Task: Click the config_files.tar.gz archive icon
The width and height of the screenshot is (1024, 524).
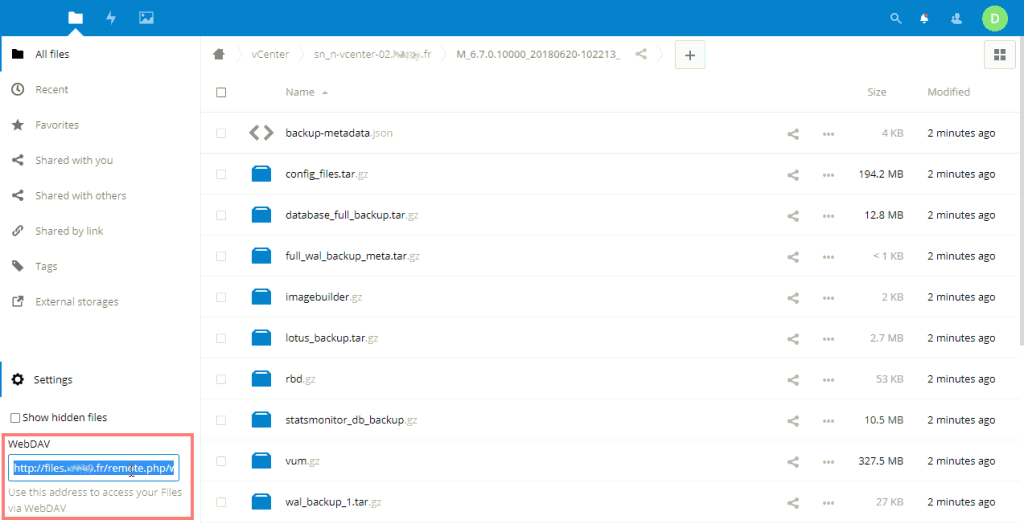Action: (x=261, y=174)
